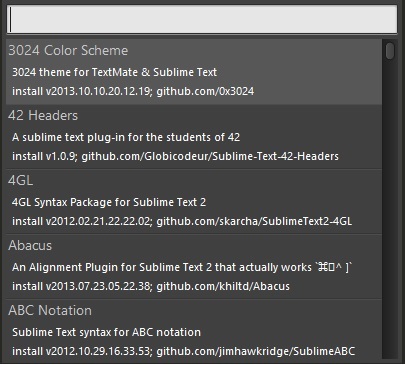This screenshot has height=365, width=405.
Task: Install the ABC Notation package
Action: [x=194, y=330]
